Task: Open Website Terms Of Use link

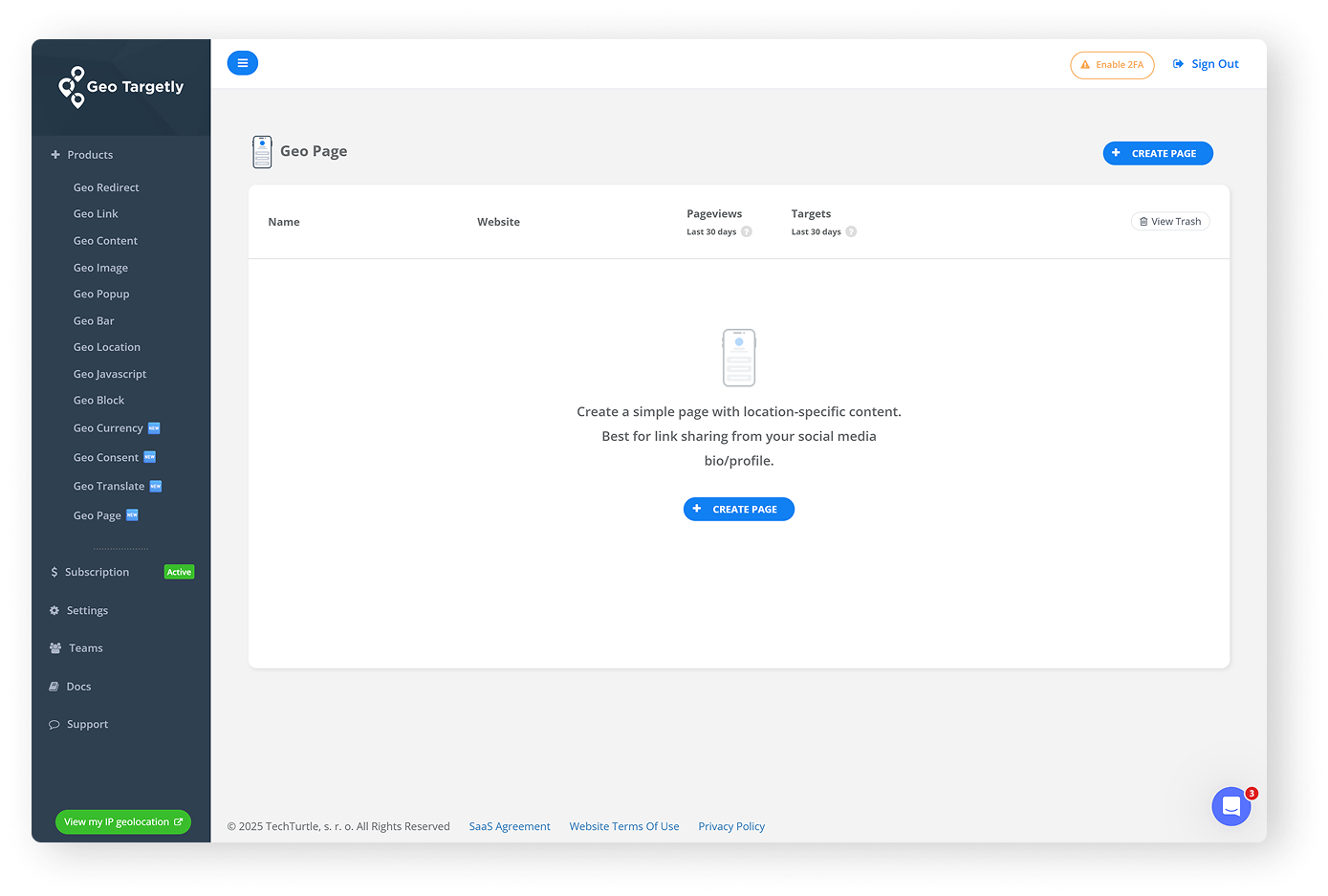Action: (x=624, y=826)
